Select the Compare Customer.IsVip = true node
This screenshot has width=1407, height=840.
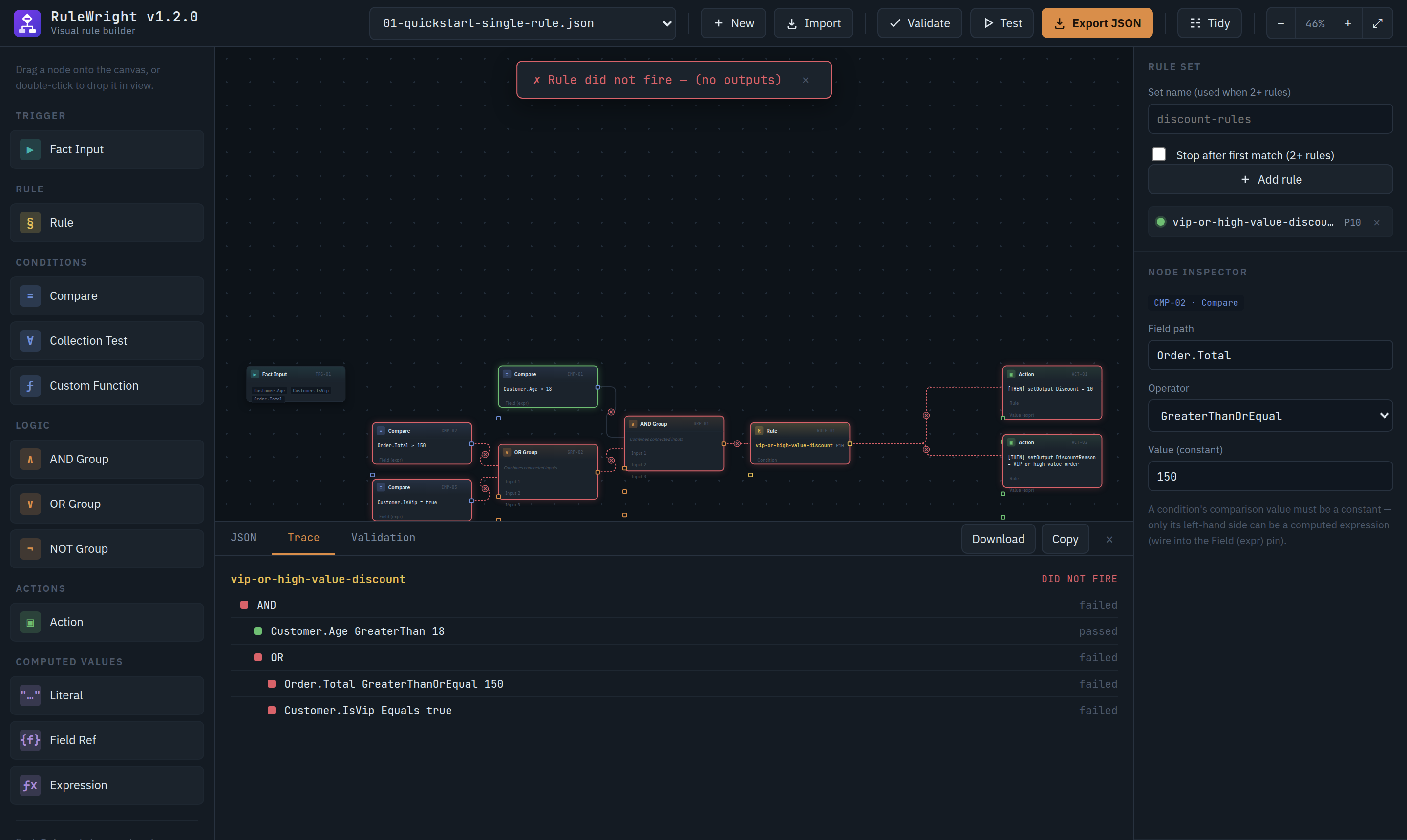(422, 500)
